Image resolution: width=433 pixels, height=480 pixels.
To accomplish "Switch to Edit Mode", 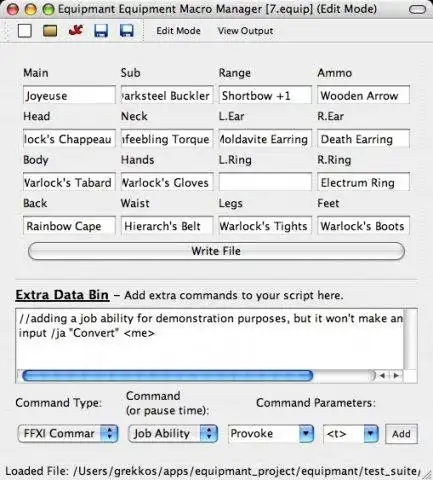I will pyautogui.click(x=178, y=31).
